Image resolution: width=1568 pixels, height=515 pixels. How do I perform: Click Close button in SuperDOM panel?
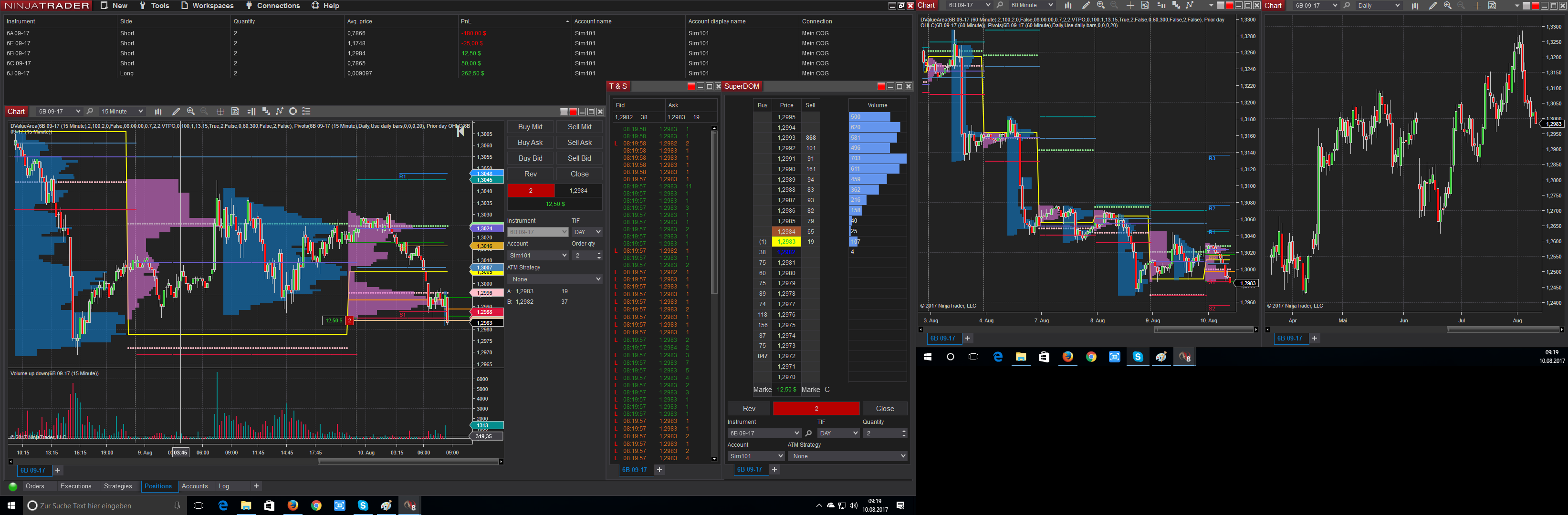click(x=884, y=409)
